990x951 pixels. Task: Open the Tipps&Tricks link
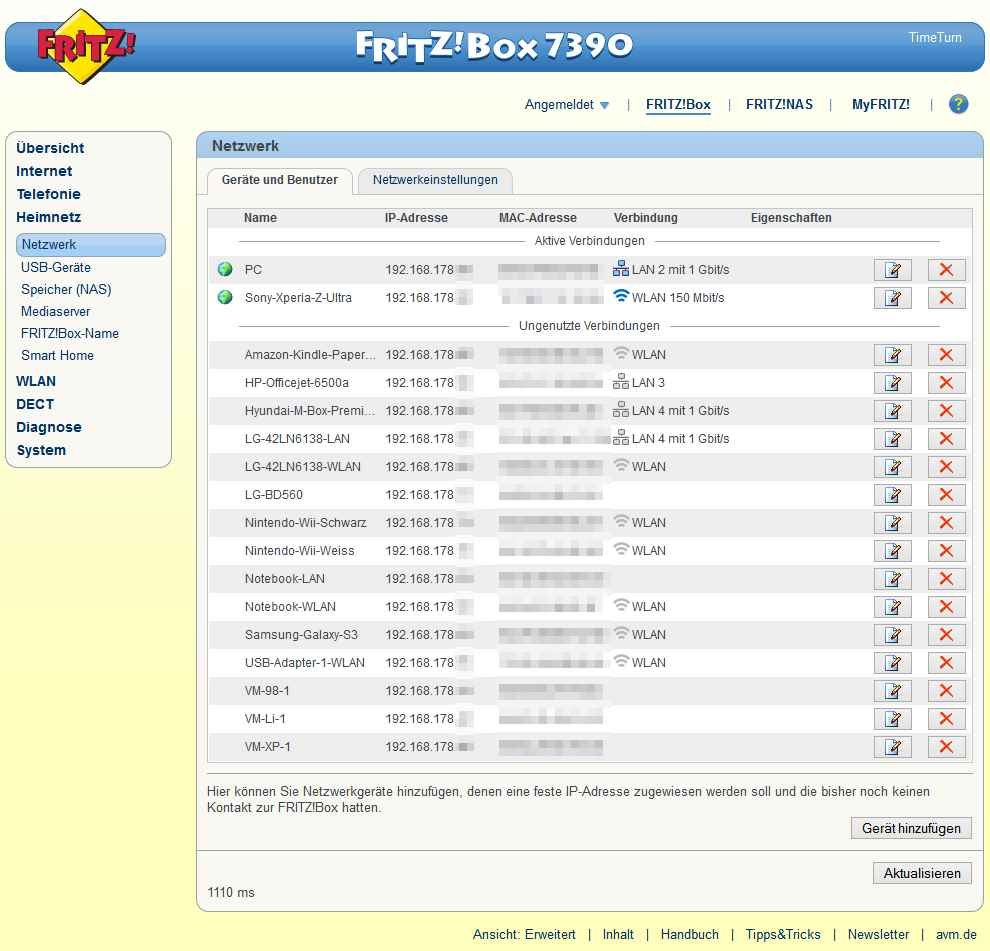(783, 935)
